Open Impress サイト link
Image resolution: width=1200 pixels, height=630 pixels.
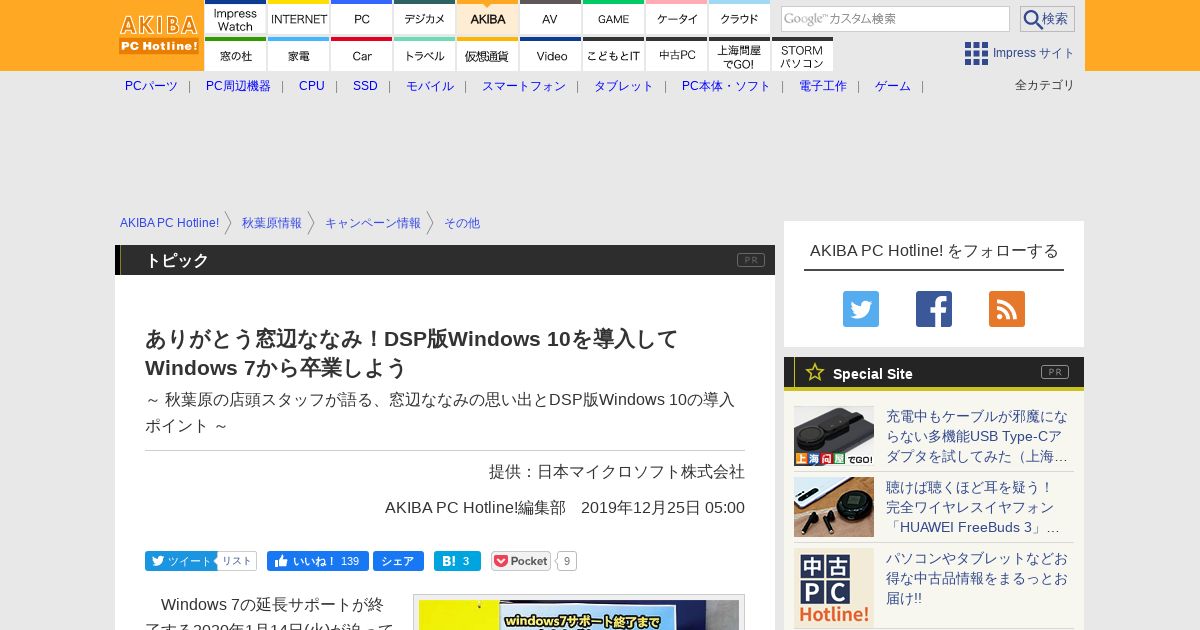[1034, 53]
